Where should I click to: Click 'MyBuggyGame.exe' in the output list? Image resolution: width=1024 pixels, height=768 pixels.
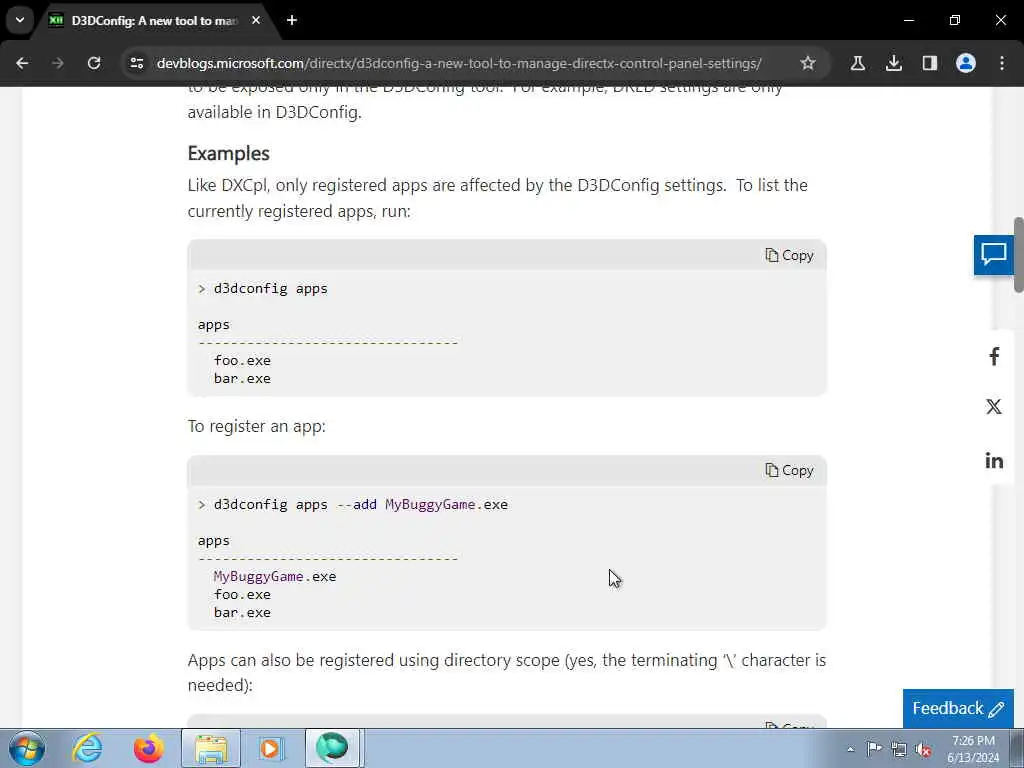[x=275, y=577]
